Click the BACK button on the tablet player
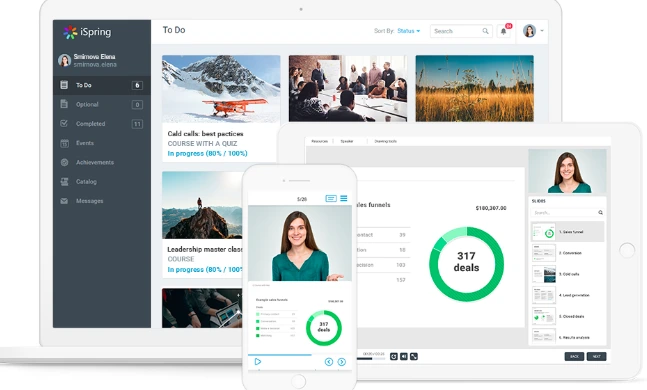 (574, 356)
